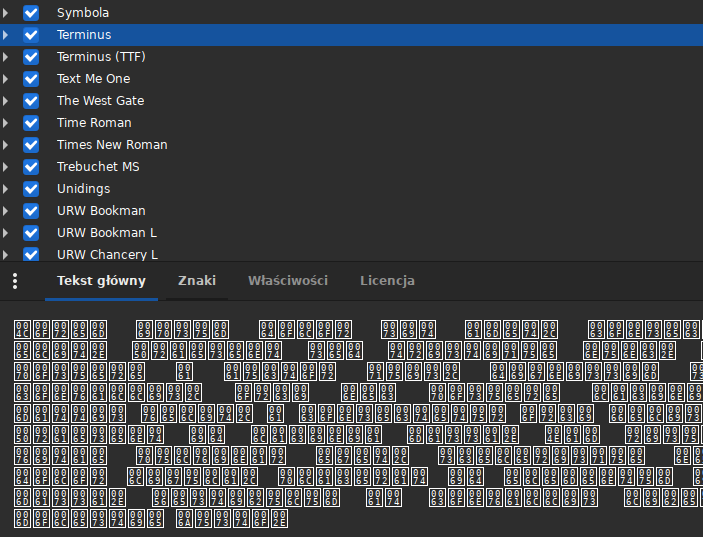Select the URW Bookman font name

tap(101, 210)
